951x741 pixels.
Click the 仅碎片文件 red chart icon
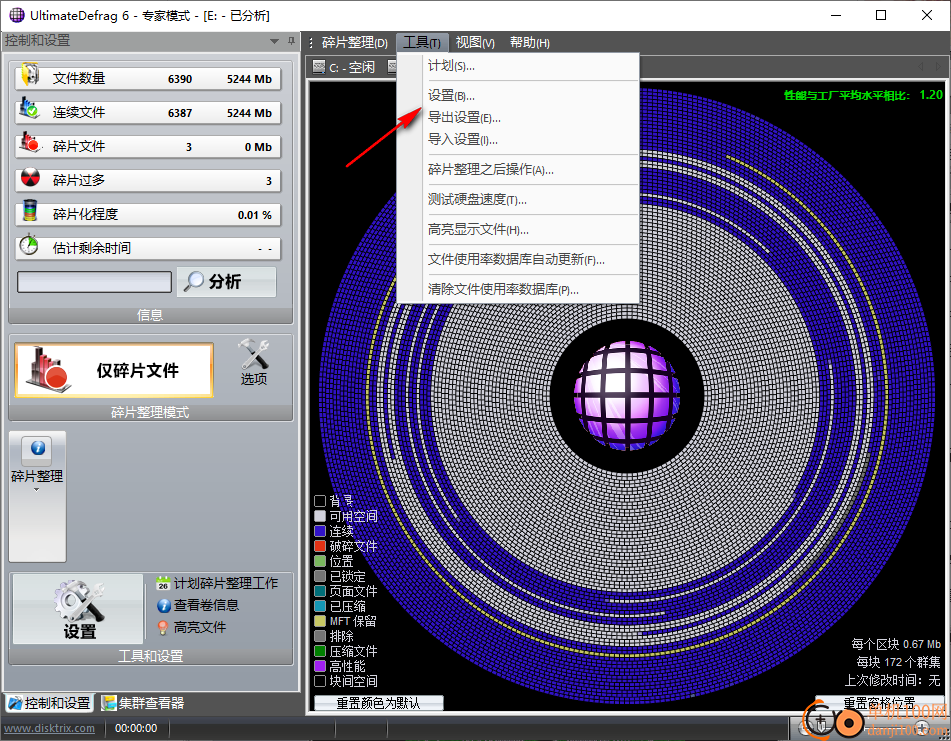coord(49,368)
